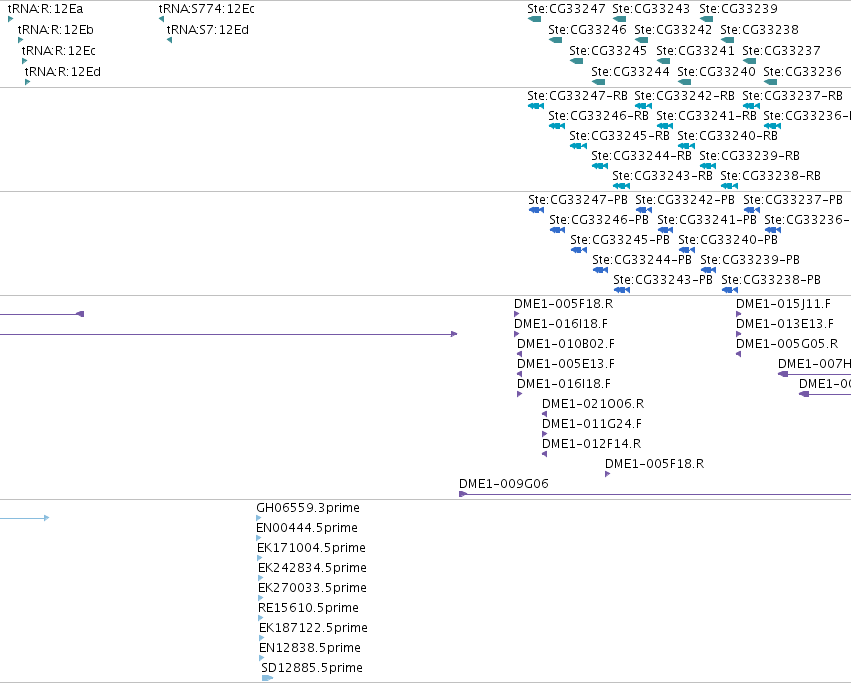Screen dimensions: 851x683
Task: Pick transcript Ste:CG33243-RB
Action: [663, 176]
